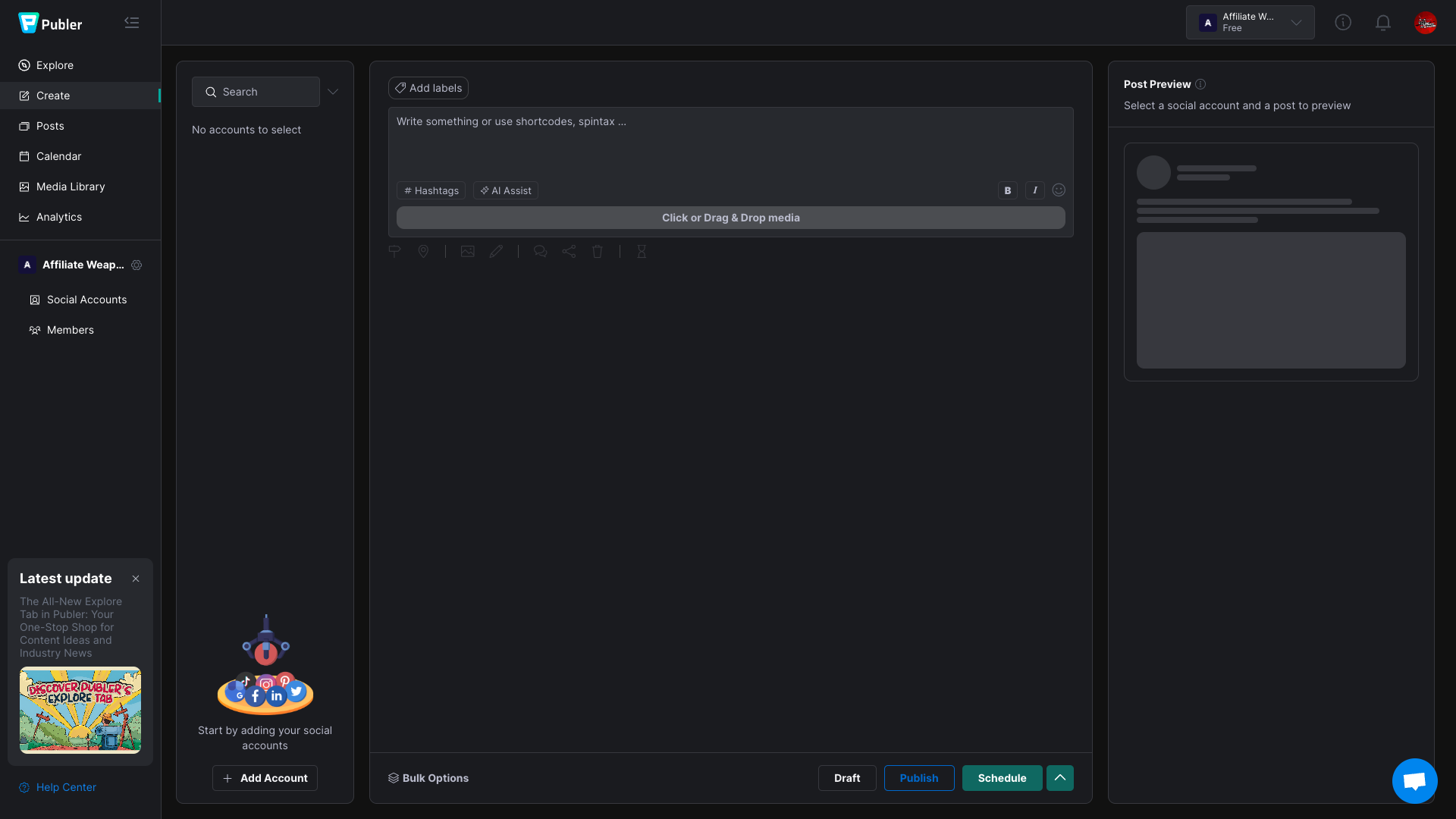Click the image icon in post toolbar
1456x819 pixels.
tap(467, 252)
